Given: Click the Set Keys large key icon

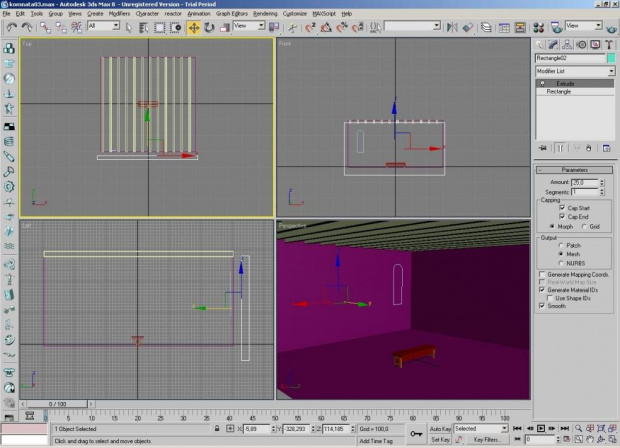Looking at the screenshot, I should (416, 434).
